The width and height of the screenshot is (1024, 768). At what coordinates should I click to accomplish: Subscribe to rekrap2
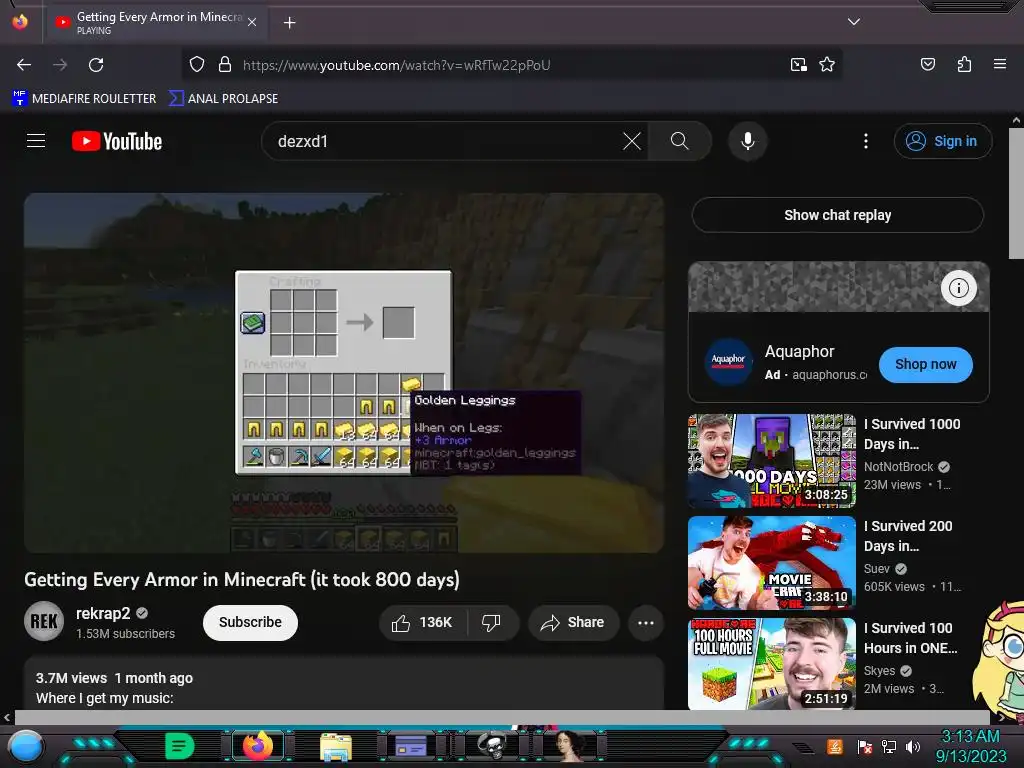[x=250, y=622]
